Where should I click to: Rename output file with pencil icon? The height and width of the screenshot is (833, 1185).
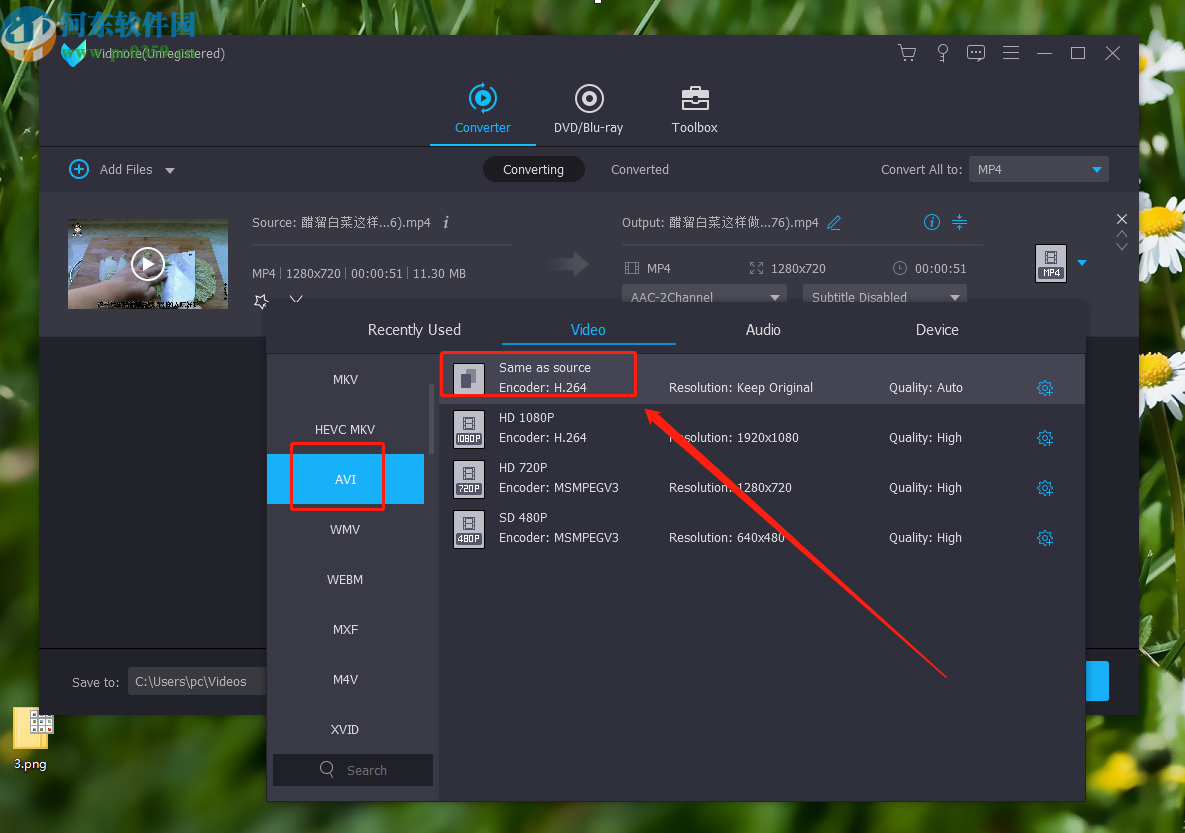tap(834, 222)
